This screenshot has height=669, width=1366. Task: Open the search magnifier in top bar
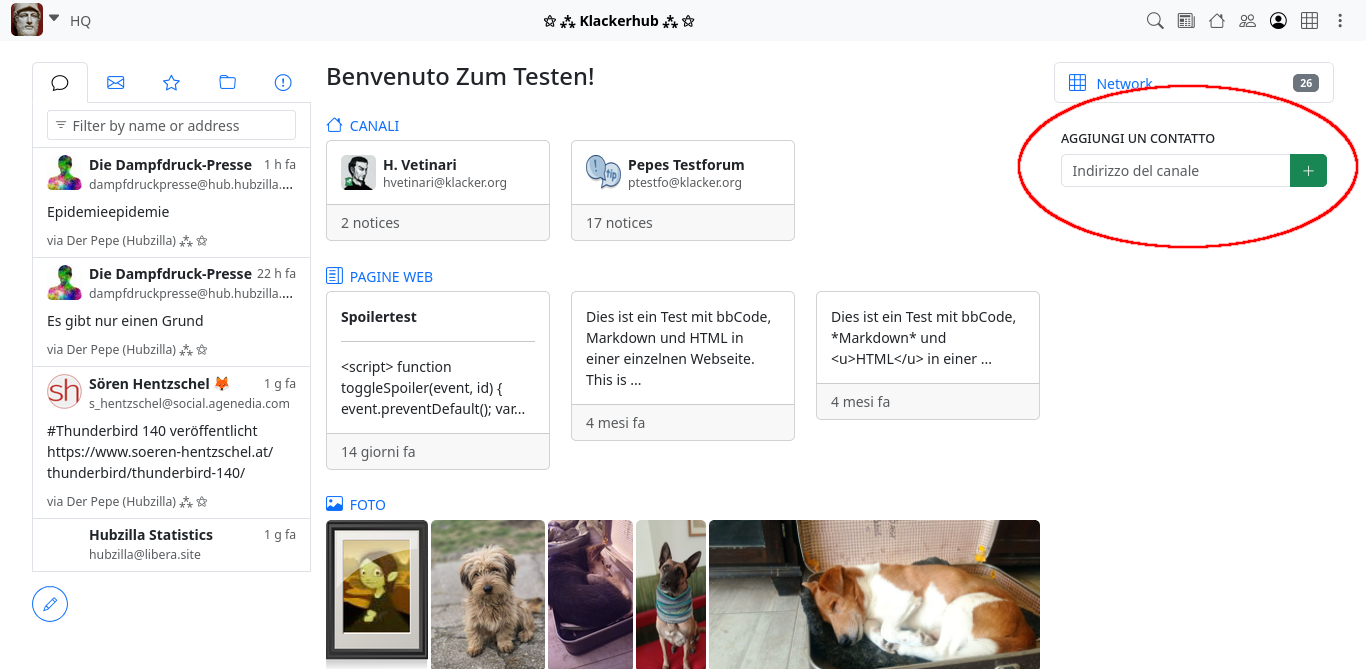[x=1155, y=21]
